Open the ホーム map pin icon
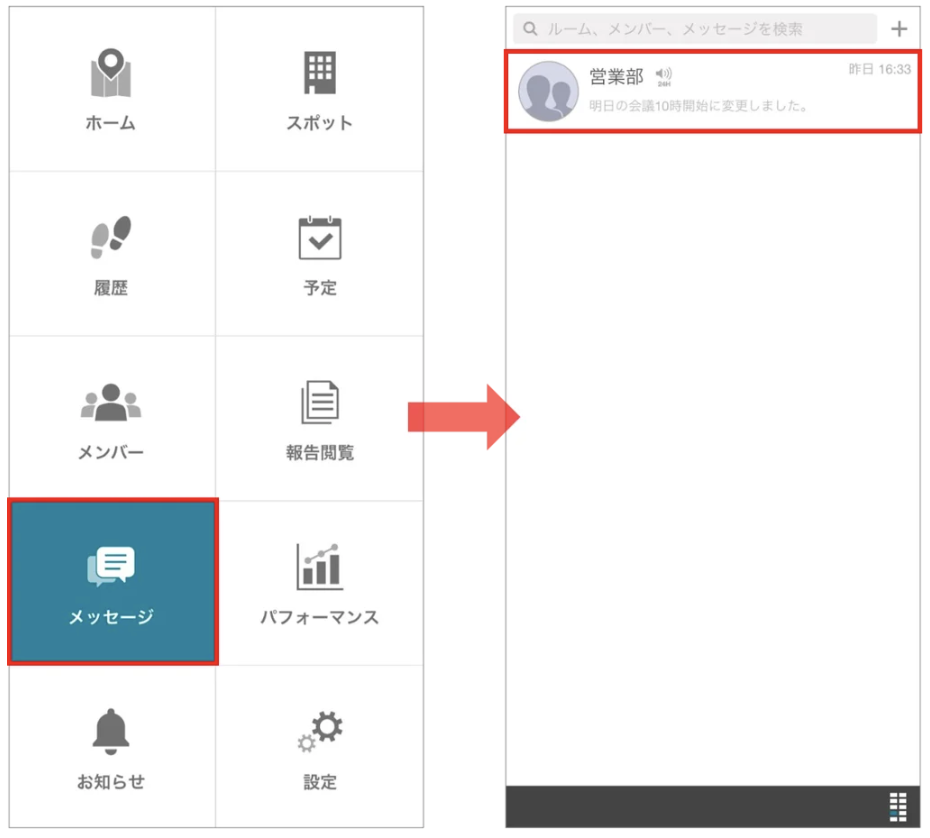 [111, 72]
